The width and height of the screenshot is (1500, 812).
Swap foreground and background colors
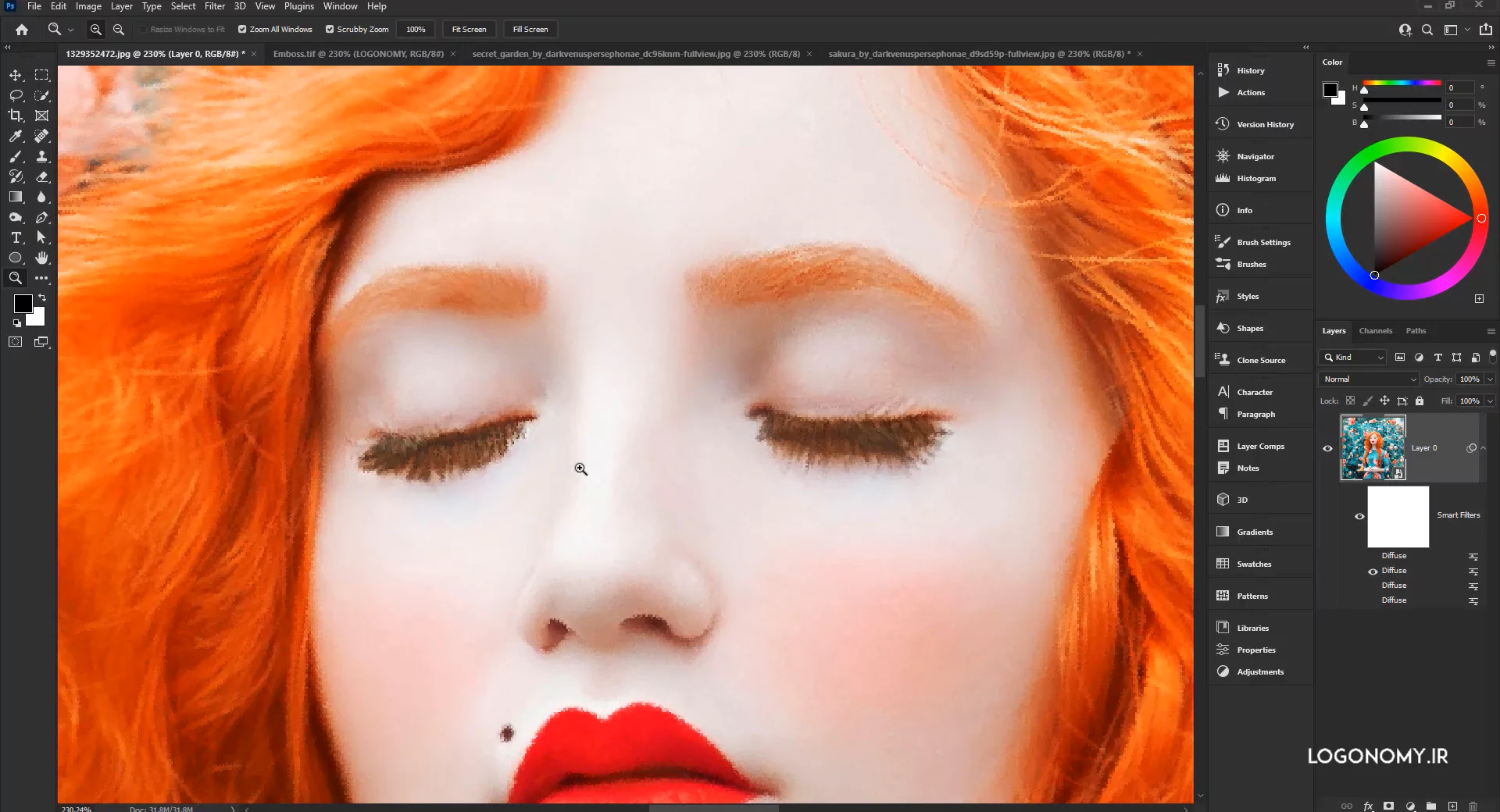pos(42,297)
